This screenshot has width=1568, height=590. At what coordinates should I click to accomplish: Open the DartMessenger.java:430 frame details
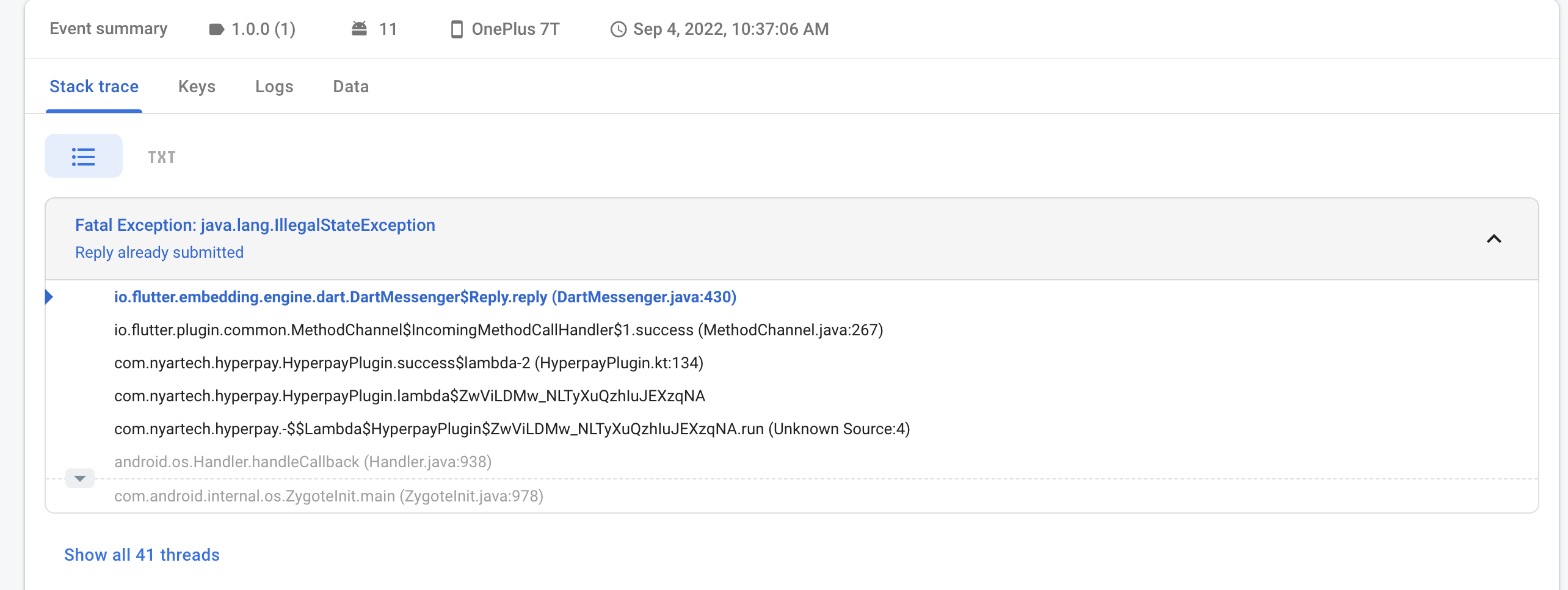pos(424,297)
